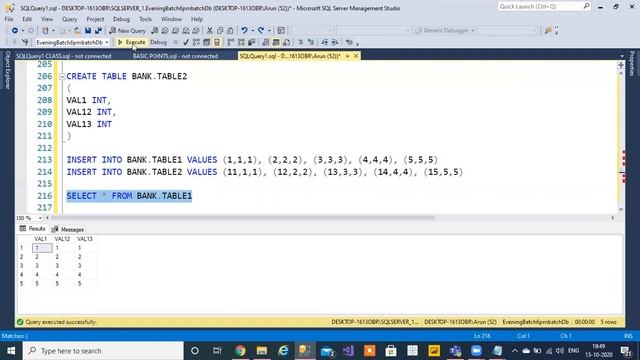Image resolution: width=640 pixels, height=360 pixels.
Task: Open the Window menu
Action: 171,19
